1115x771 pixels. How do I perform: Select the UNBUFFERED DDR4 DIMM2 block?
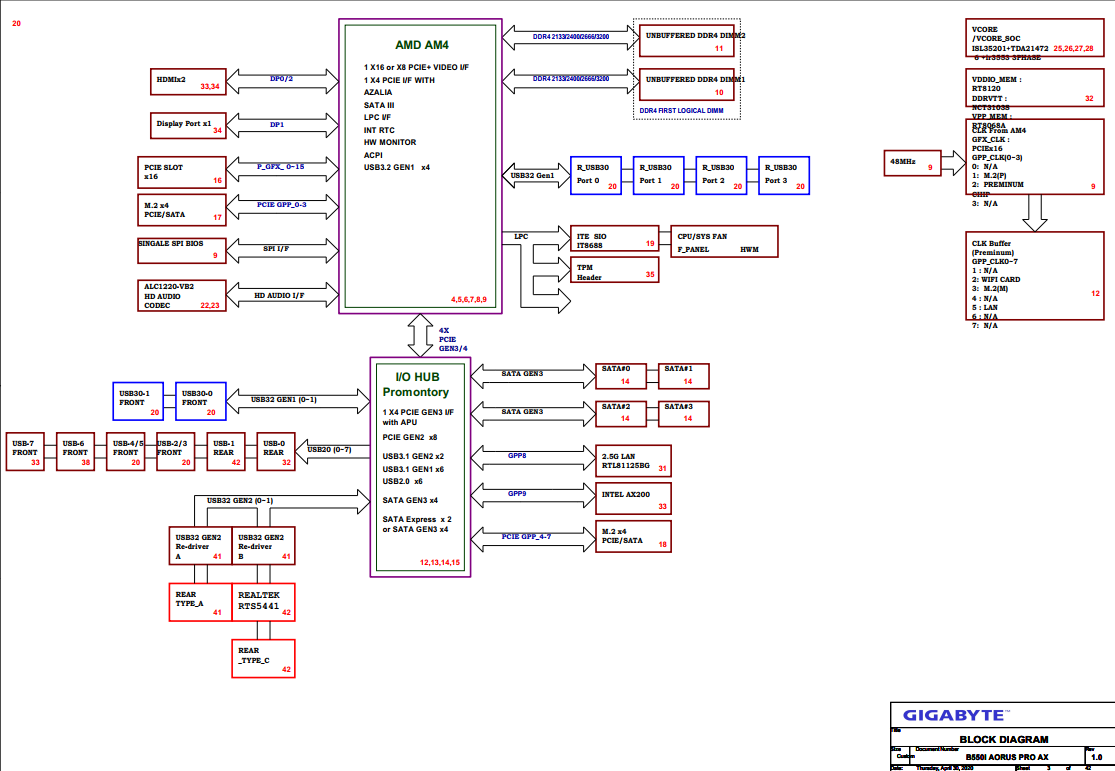(687, 40)
